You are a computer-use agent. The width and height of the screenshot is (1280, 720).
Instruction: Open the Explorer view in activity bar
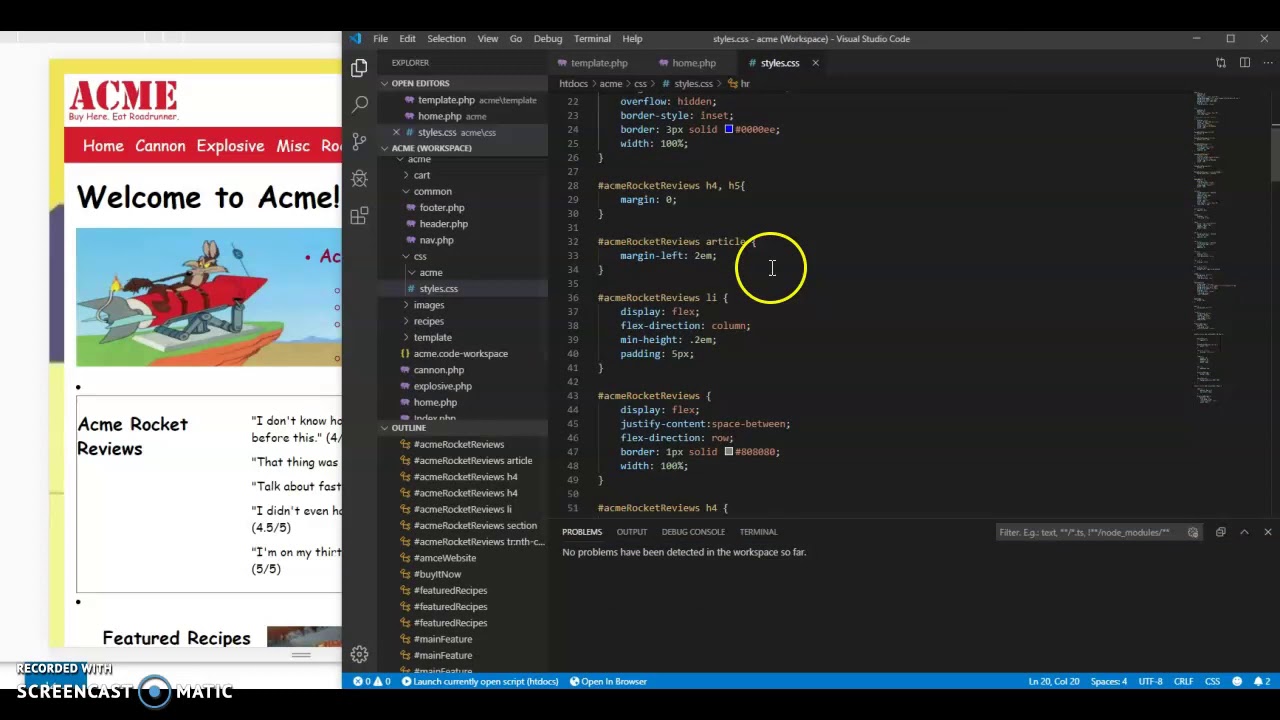click(359, 67)
